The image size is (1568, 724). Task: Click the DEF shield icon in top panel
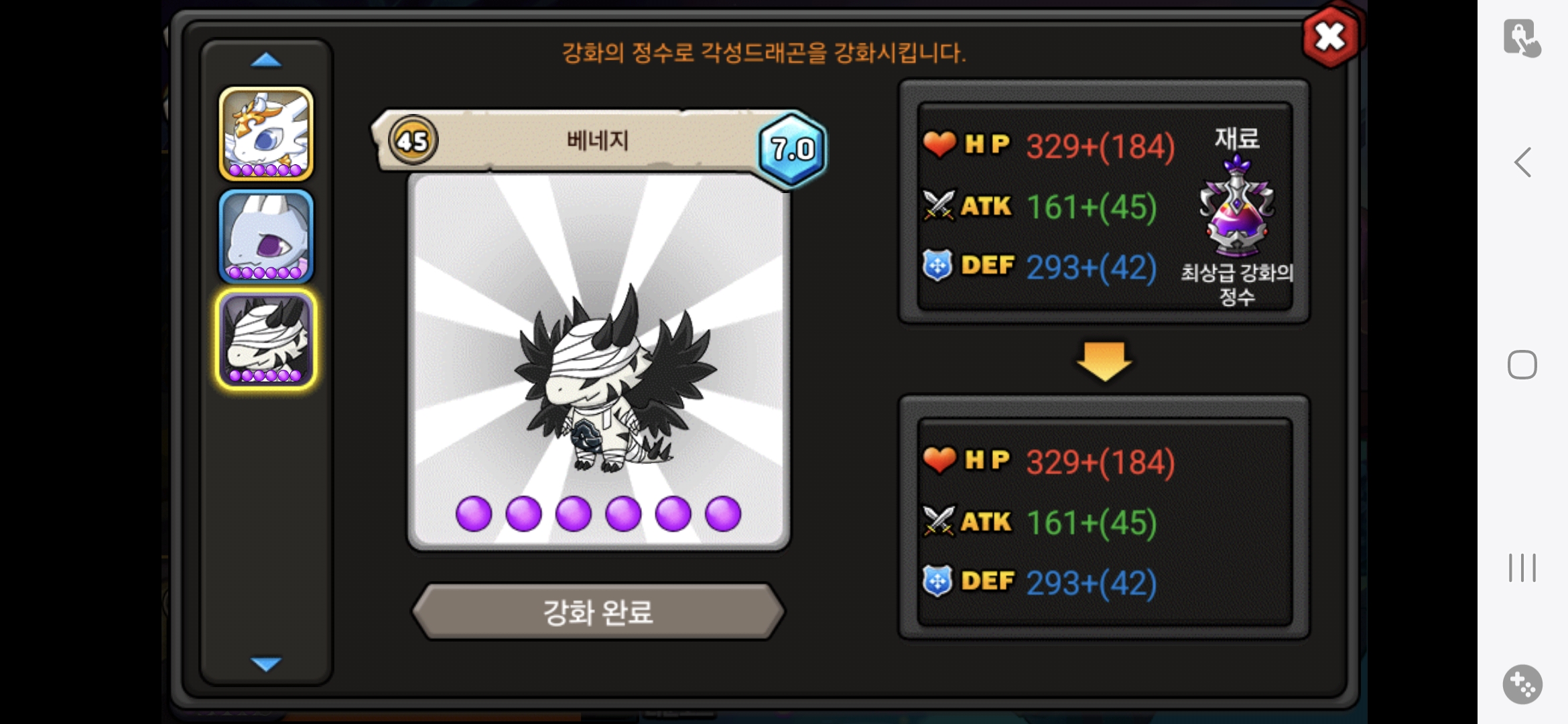pyautogui.click(x=937, y=265)
